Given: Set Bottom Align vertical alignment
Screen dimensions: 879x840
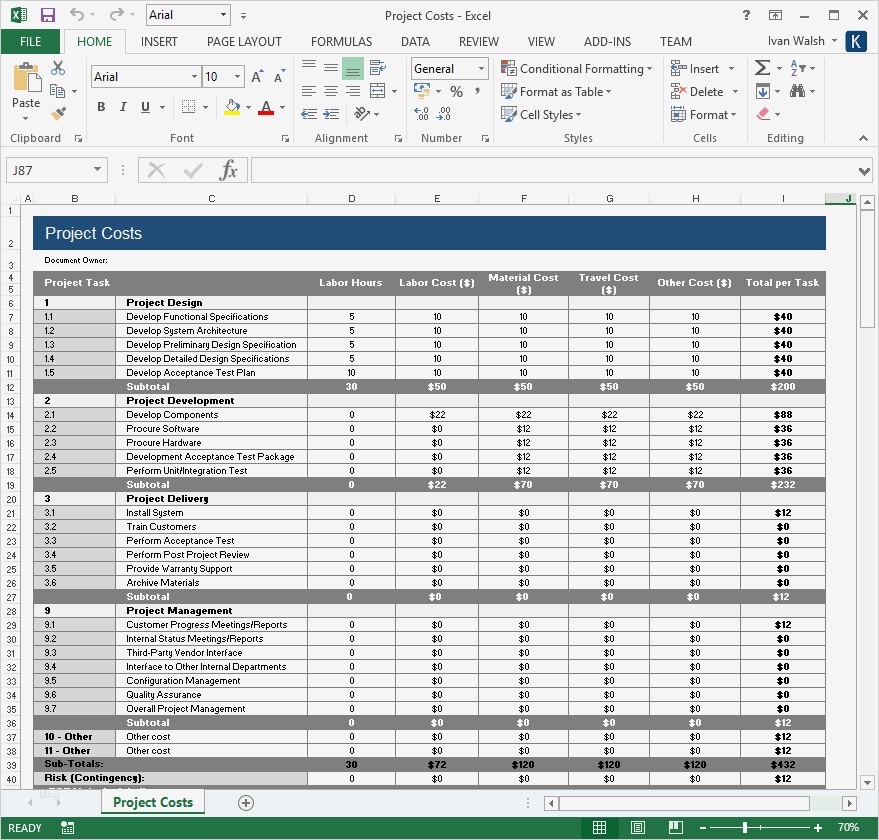Looking at the screenshot, I should pyautogui.click(x=353, y=68).
